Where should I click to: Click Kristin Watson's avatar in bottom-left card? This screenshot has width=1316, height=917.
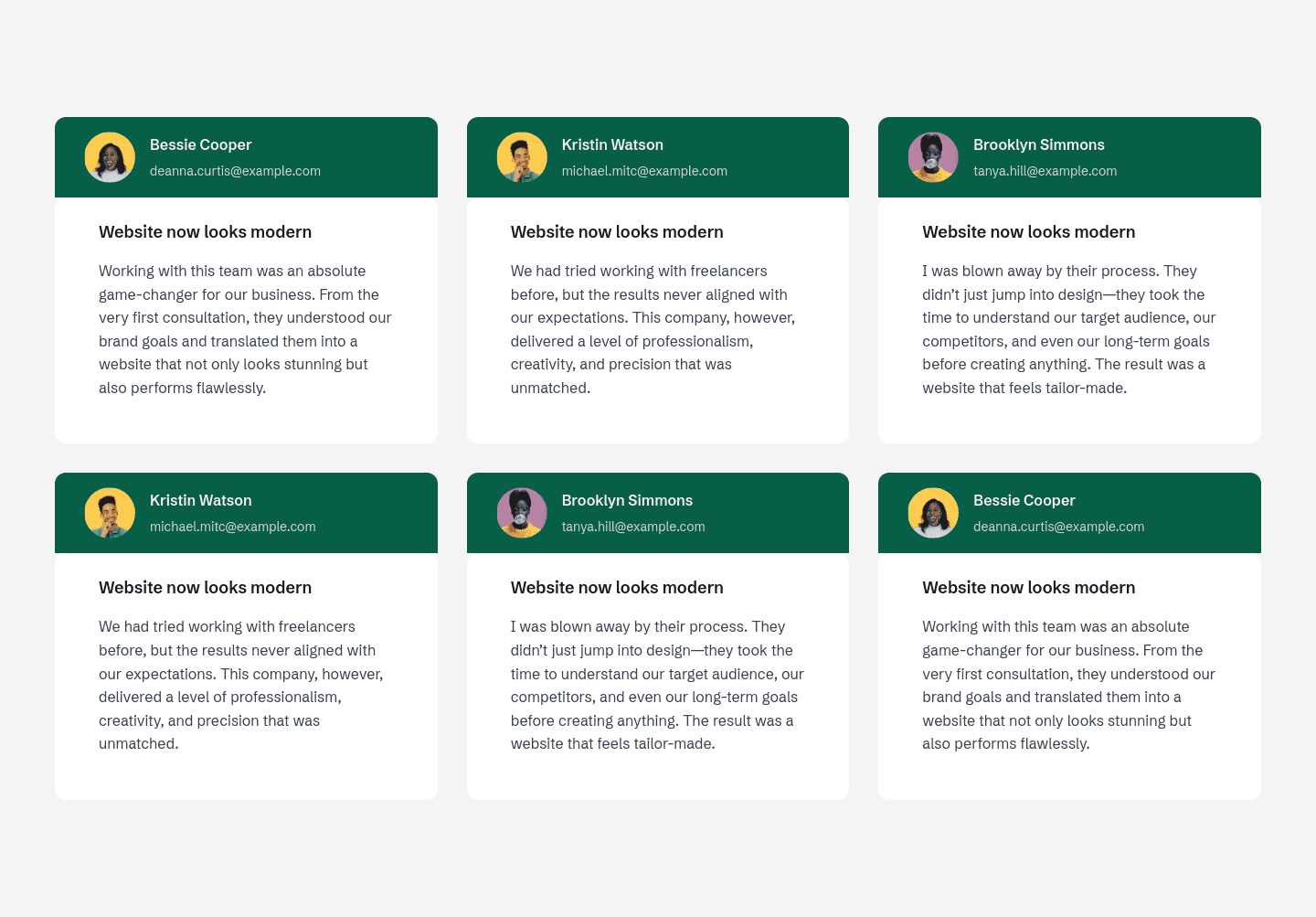coord(110,513)
